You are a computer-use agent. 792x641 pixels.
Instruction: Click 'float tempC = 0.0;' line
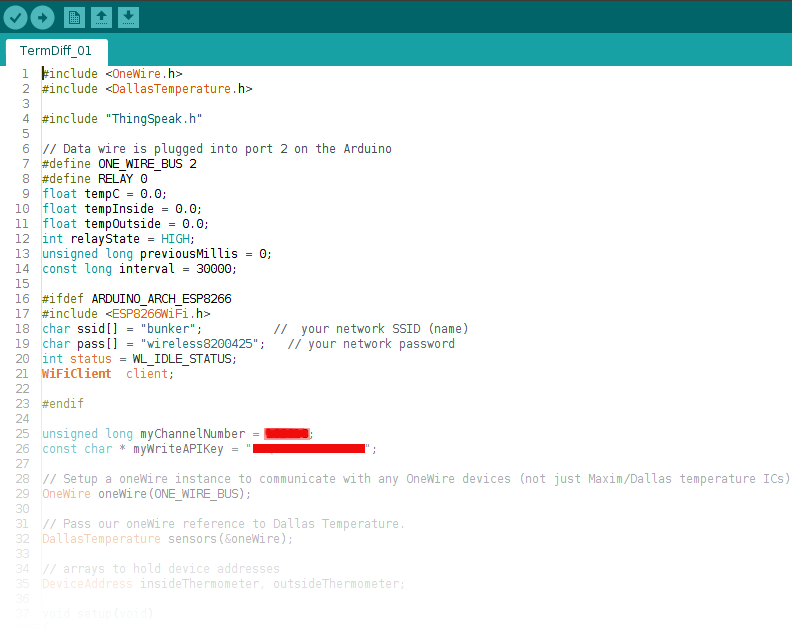(x=105, y=194)
